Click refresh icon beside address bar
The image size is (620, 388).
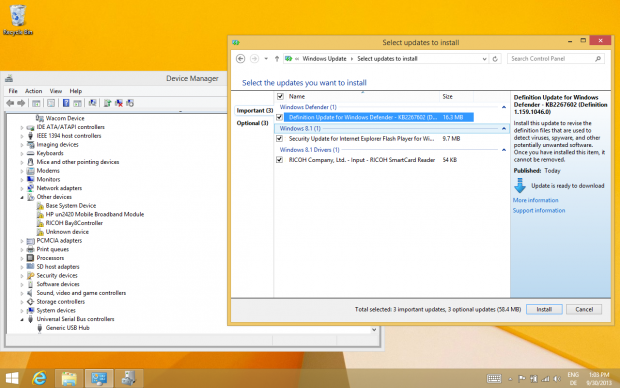click(x=495, y=59)
